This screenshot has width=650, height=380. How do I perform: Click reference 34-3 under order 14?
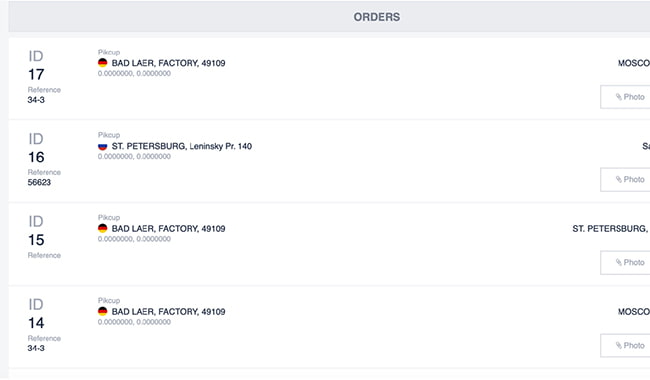pos(36,348)
